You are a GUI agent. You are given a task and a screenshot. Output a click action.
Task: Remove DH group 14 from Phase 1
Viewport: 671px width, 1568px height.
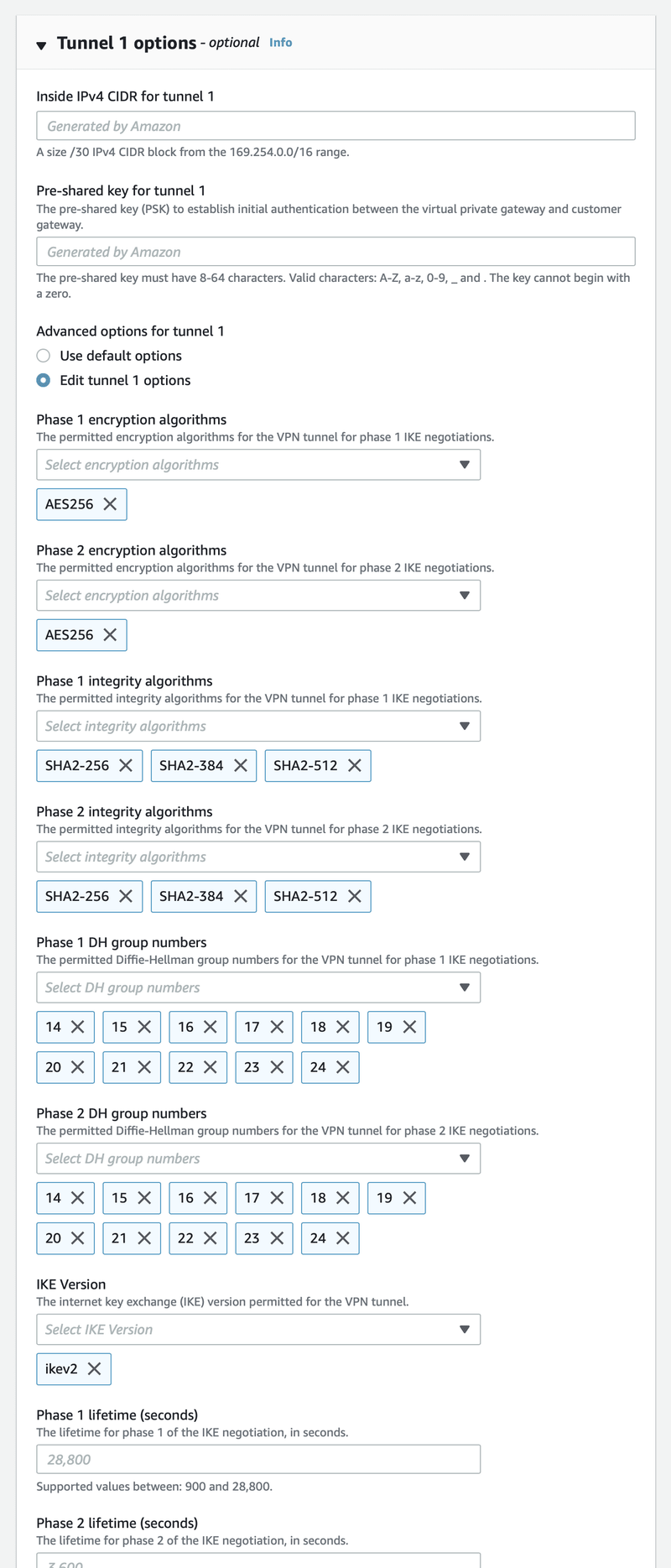click(x=78, y=1027)
